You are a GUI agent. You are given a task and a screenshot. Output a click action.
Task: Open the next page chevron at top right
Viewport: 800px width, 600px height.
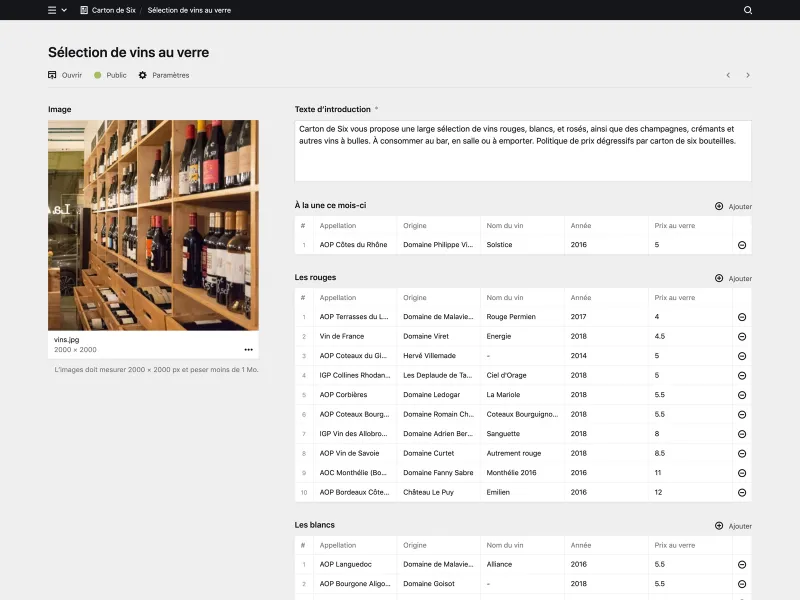tap(748, 75)
